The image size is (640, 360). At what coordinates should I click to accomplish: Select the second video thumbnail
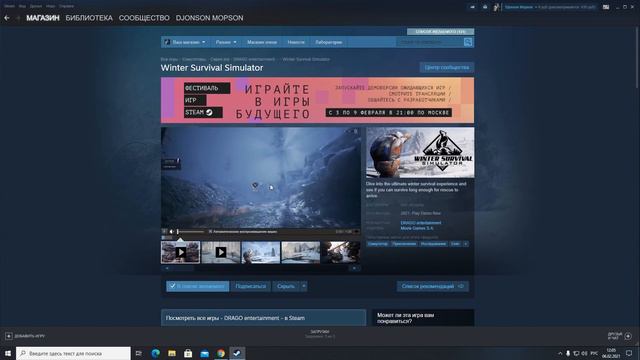220,252
